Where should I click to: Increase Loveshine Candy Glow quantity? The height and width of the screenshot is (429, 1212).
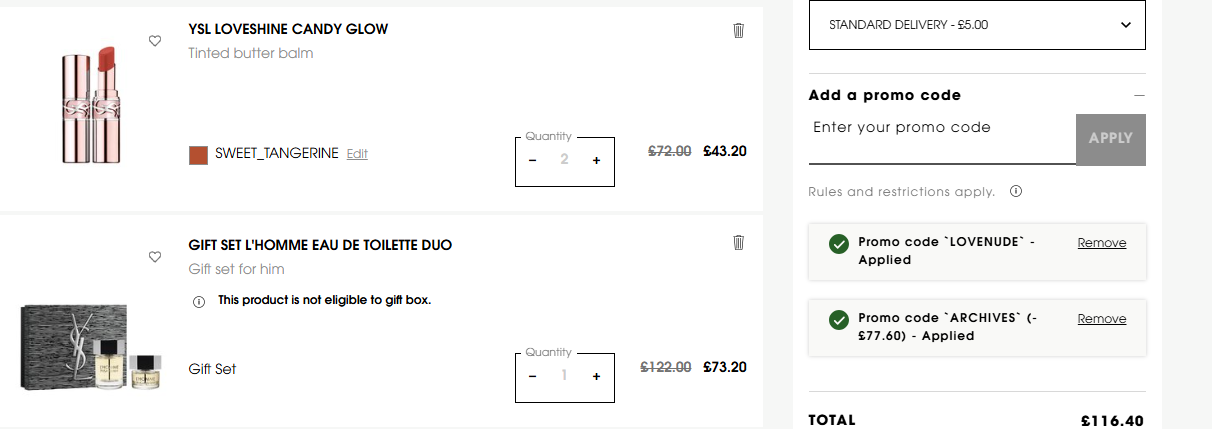tap(597, 160)
